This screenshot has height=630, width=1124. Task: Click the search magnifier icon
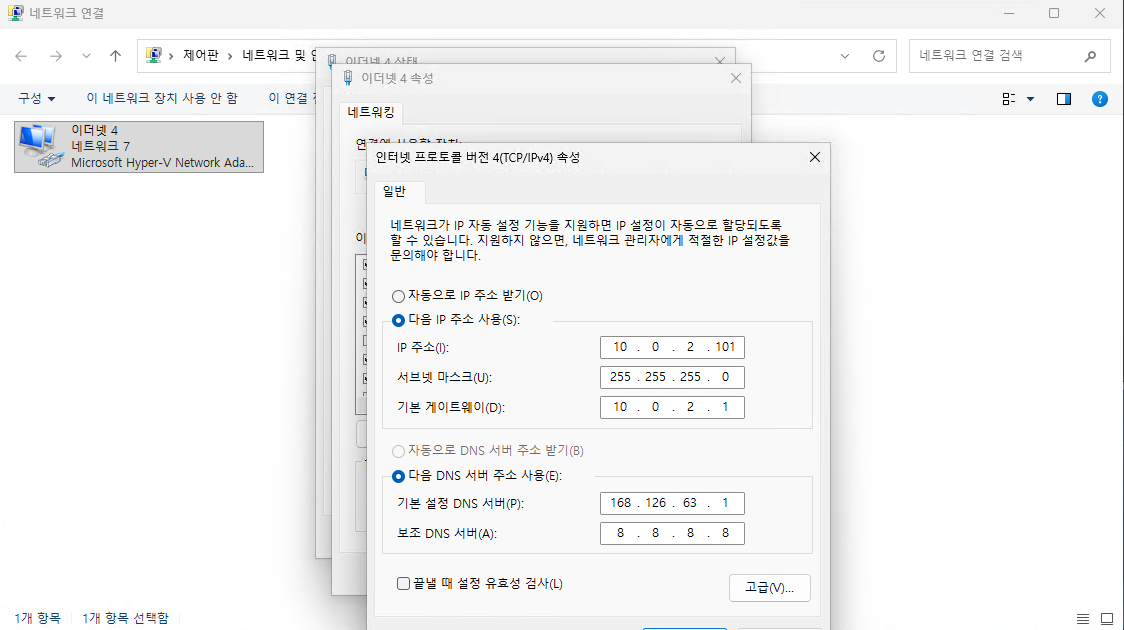[1090, 56]
